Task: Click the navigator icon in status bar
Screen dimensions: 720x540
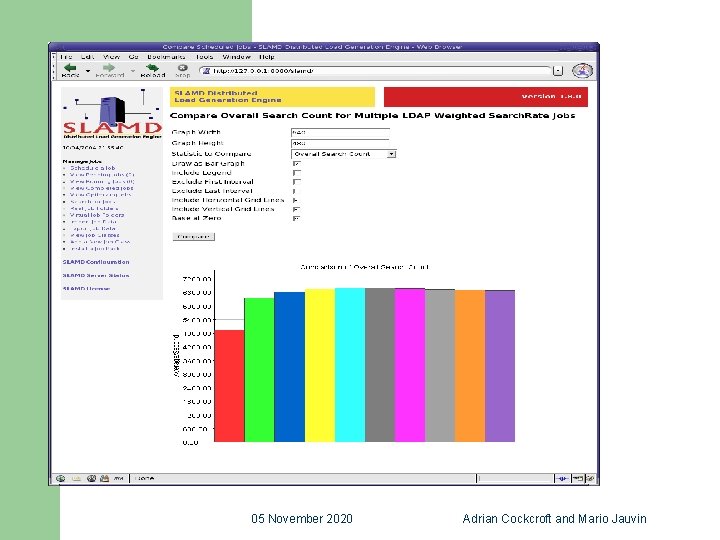Action: [60, 478]
